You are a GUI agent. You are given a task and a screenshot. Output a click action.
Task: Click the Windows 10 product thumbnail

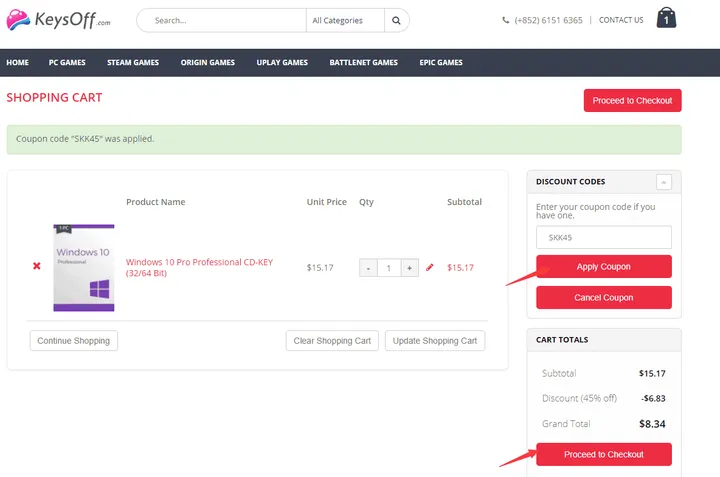click(83, 267)
